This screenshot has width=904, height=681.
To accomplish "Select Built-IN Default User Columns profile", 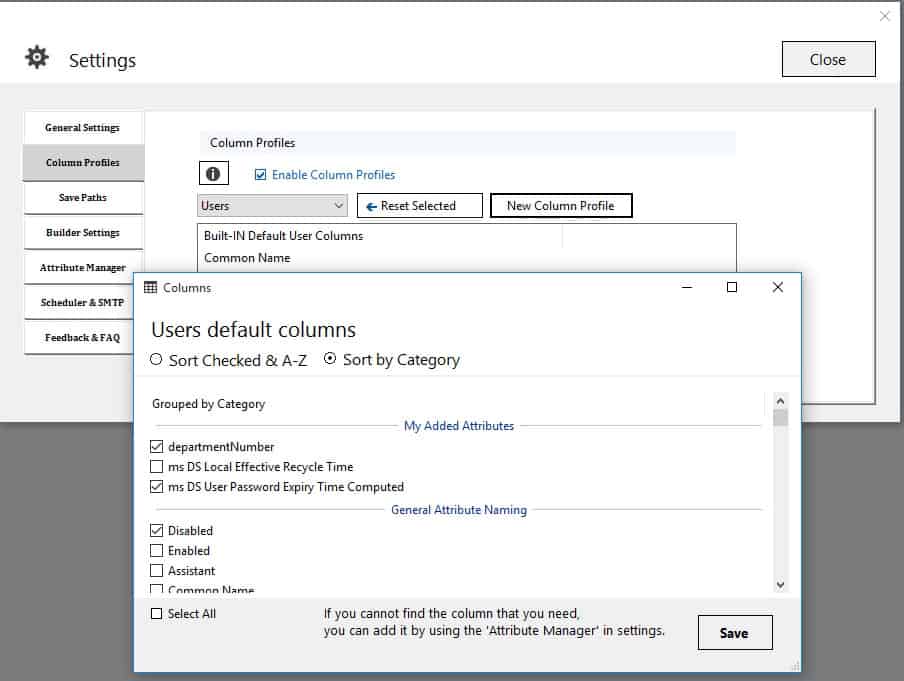I will pyautogui.click(x=283, y=236).
